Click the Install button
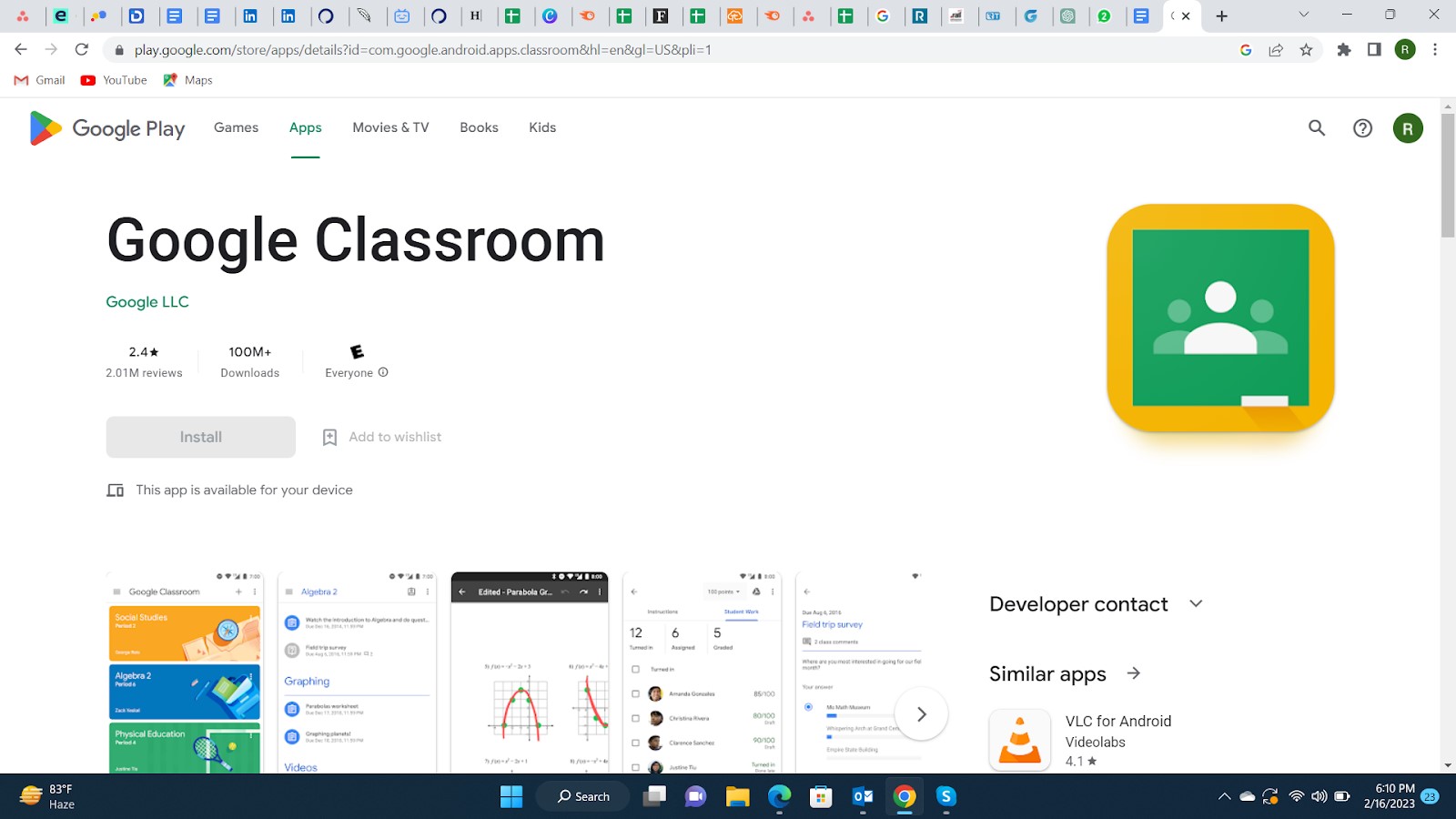Viewport: 1456px width, 819px height. [x=200, y=437]
